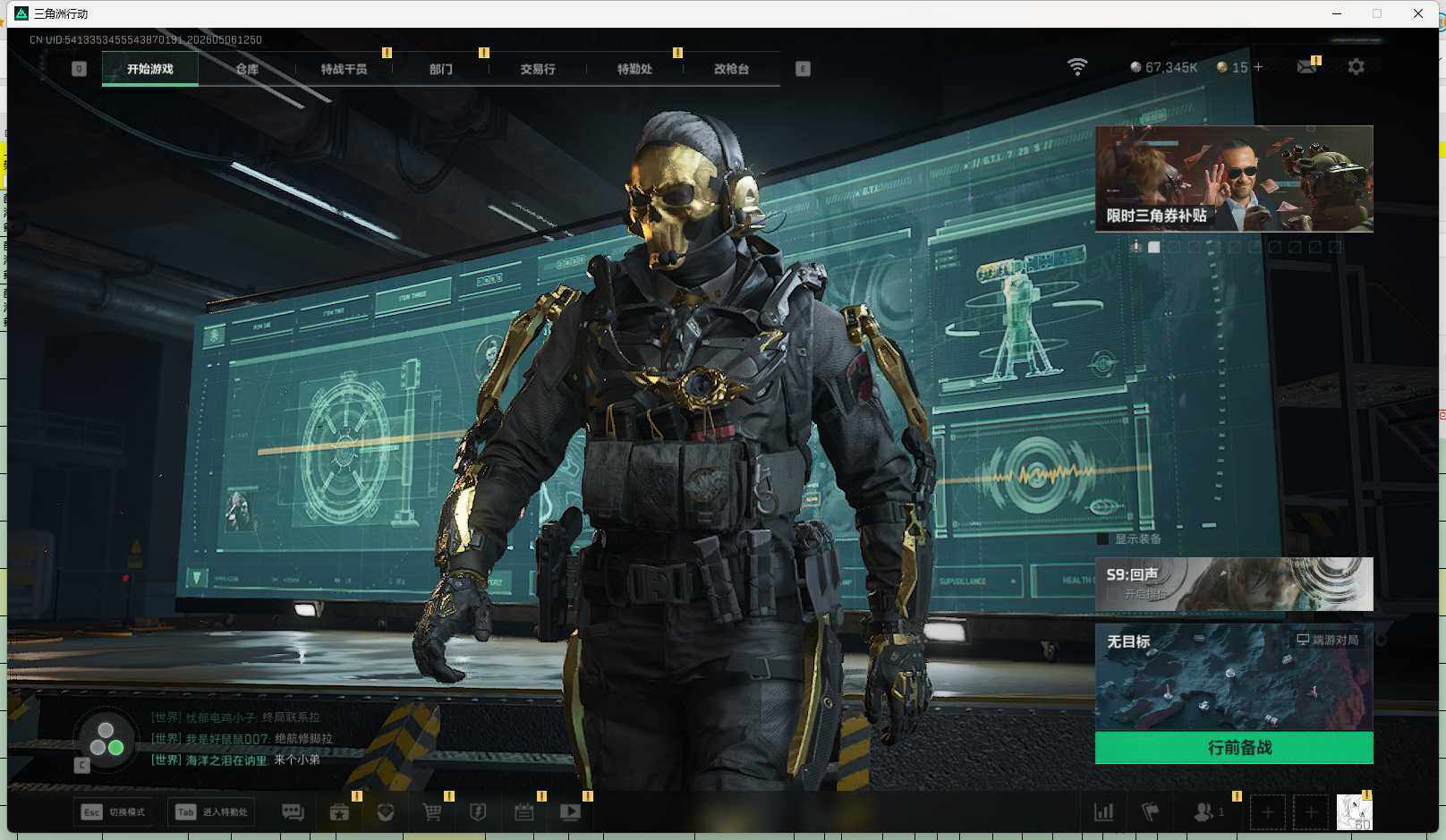Open the bar chart statistics icon
The height and width of the screenshot is (840, 1446).
pyautogui.click(x=1104, y=812)
